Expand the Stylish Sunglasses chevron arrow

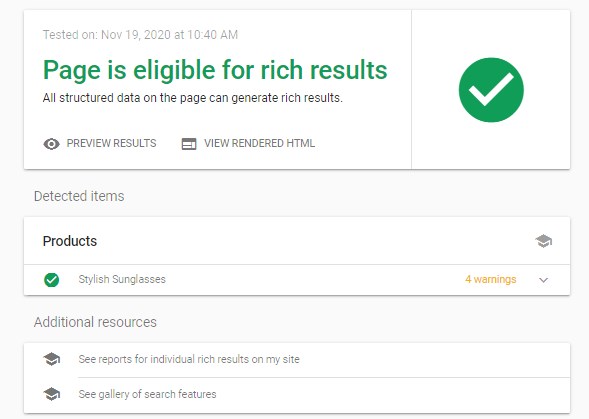pyautogui.click(x=544, y=280)
